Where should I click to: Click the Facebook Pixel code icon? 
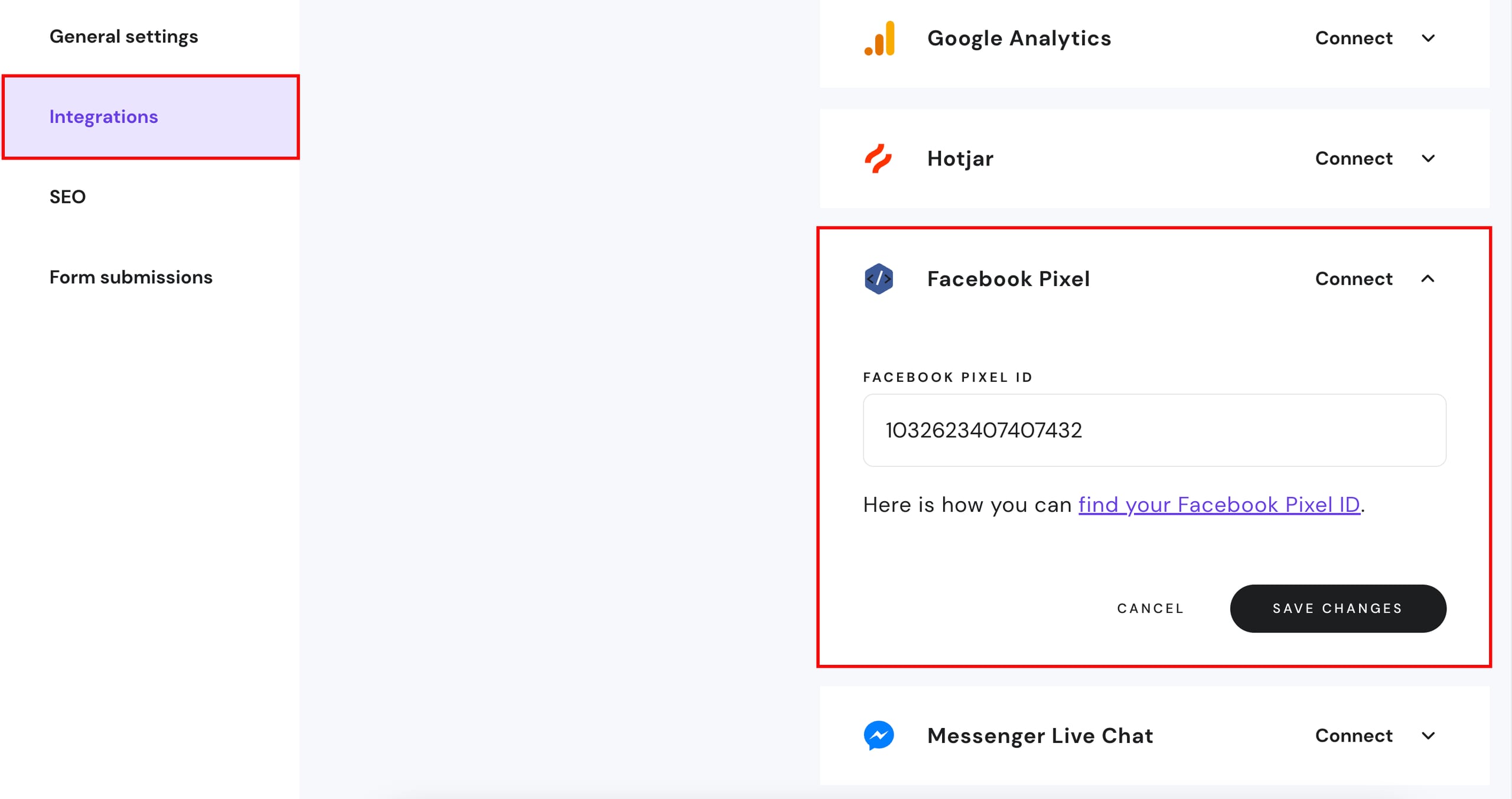878,278
